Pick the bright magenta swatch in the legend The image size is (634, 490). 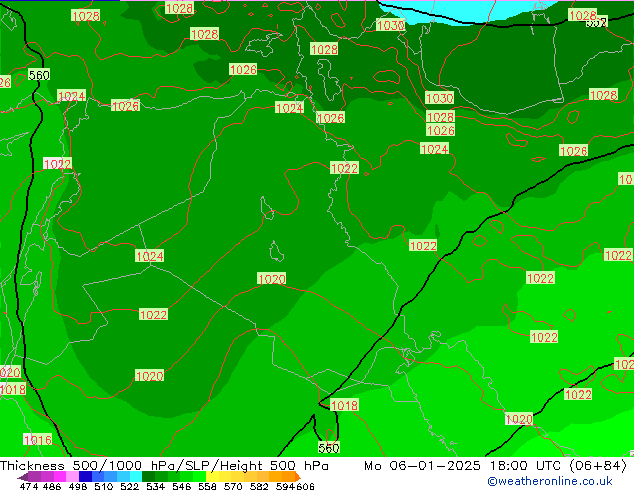click(x=59, y=476)
